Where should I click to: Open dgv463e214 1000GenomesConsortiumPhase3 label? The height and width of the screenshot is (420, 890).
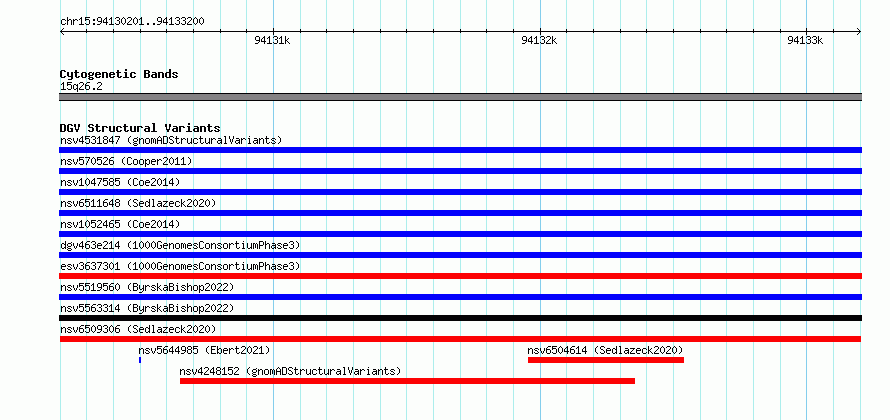180,245
